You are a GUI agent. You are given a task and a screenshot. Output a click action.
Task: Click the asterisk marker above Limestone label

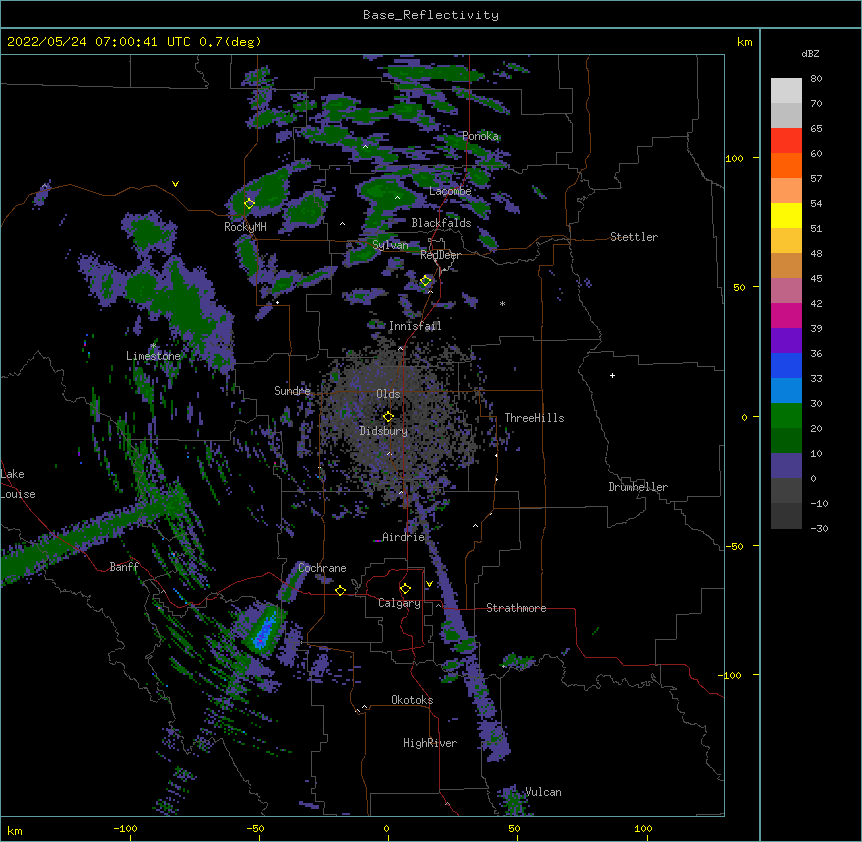[153, 346]
